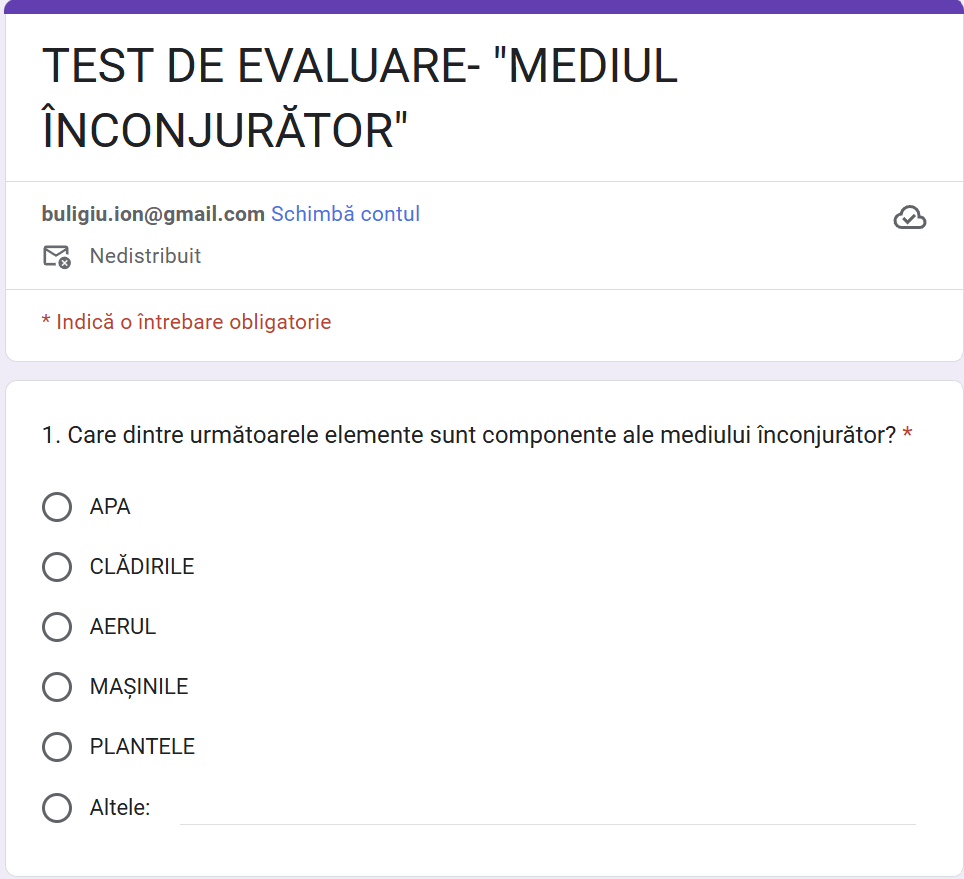Click question 1 text about mediului înconjurător
964x879 pixels.
pyautogui.click(x=470, y=436)
